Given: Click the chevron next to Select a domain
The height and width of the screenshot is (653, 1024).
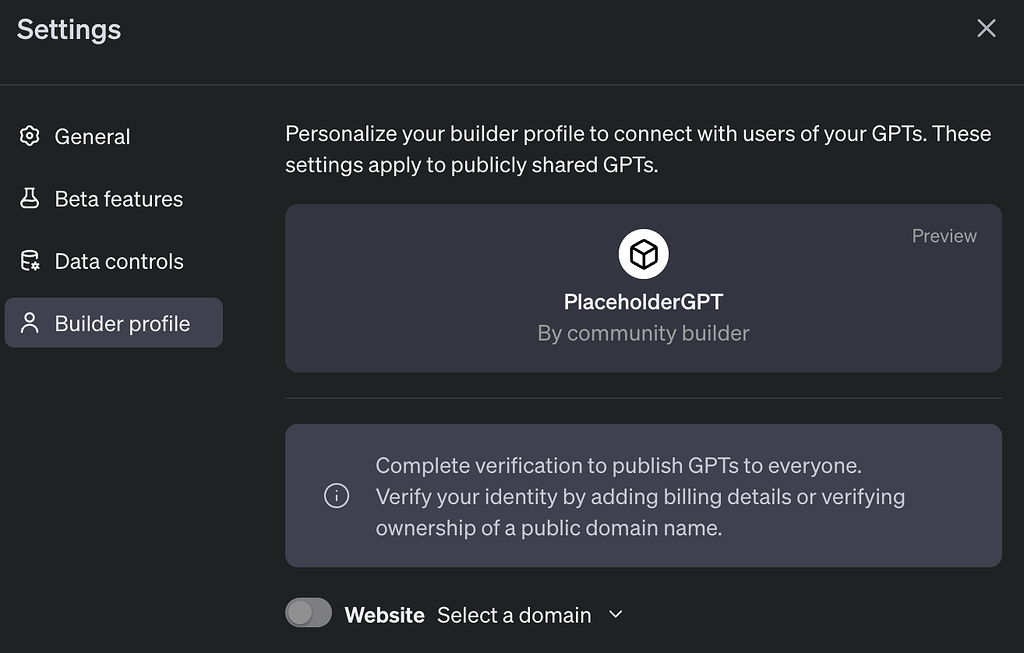Looking at the screenshot, I should (616, 615).
